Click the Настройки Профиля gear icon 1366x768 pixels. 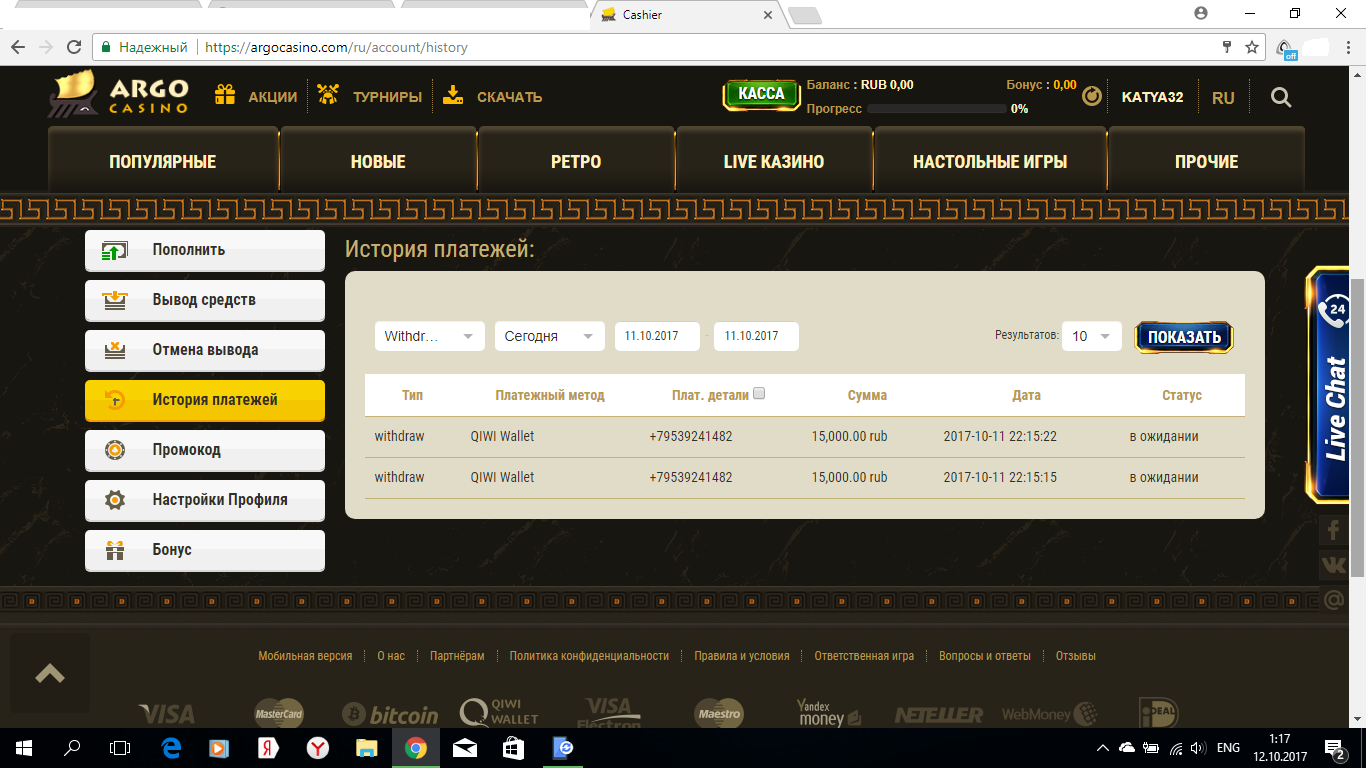115,500
